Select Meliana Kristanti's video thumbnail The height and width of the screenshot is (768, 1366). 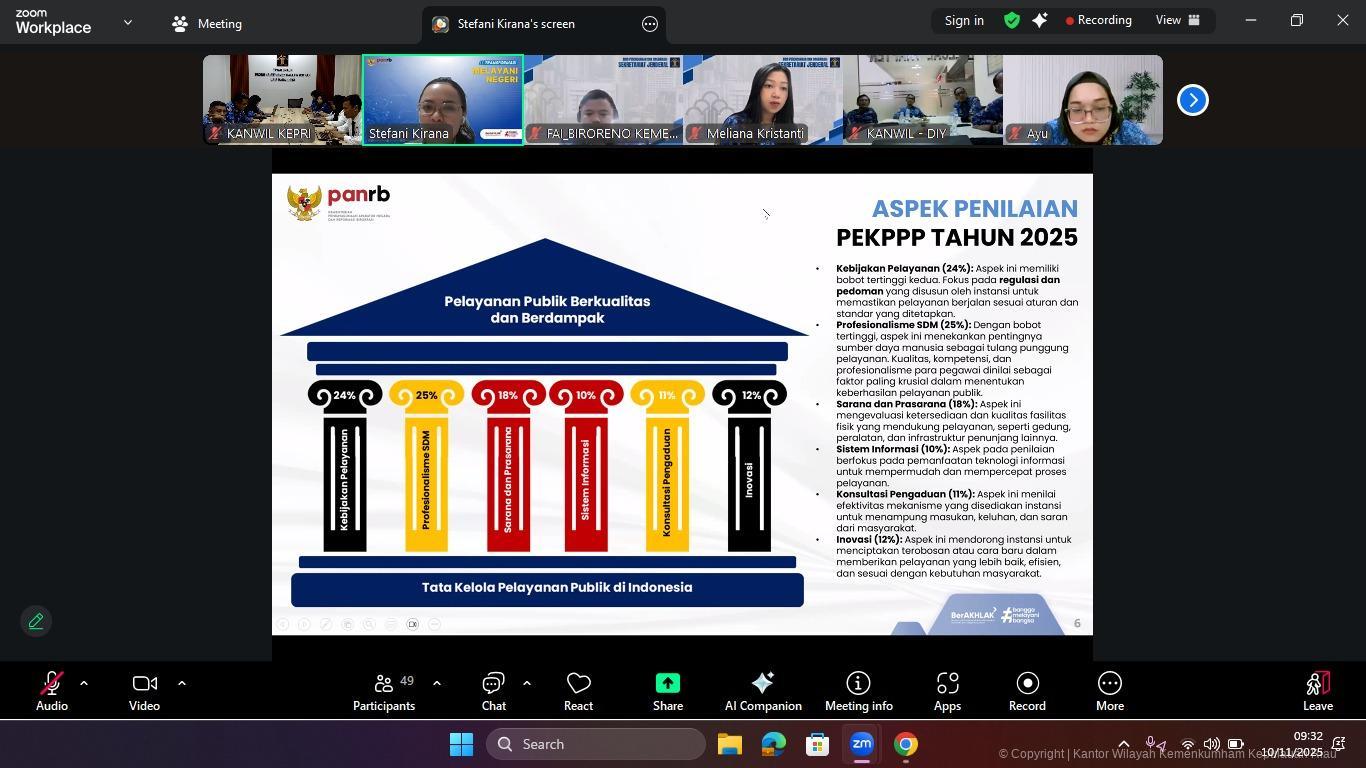(762, 100)
